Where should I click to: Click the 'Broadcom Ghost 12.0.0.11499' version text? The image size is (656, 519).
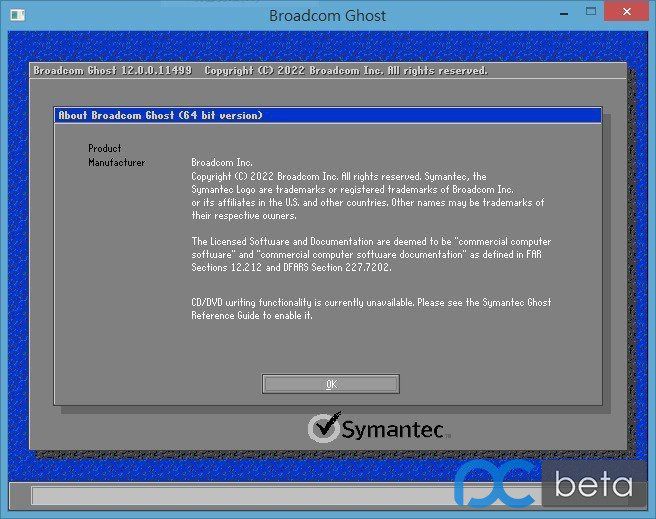113,70
